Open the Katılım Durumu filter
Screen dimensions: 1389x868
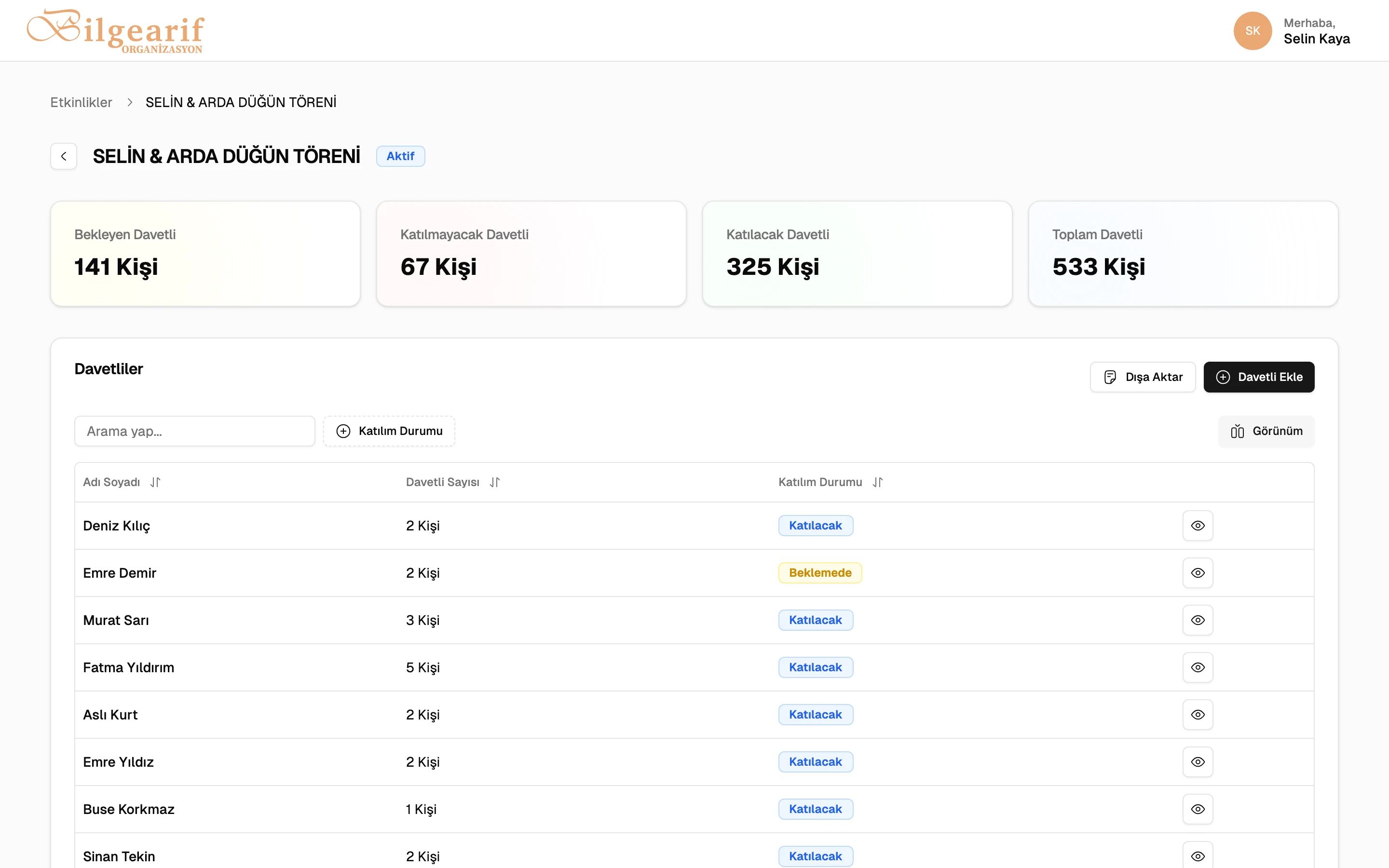pos(389,431)
